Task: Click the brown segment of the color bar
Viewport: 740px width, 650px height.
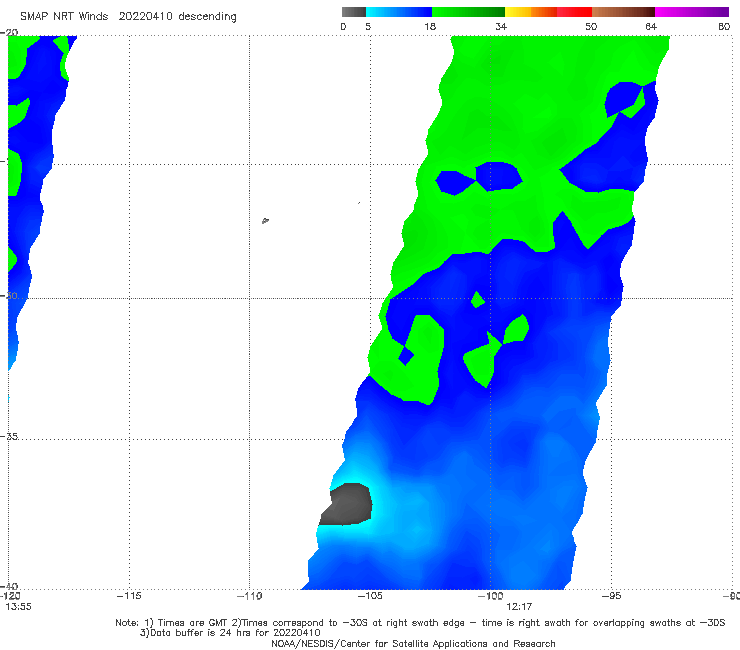Action: [x=623, y=12]
